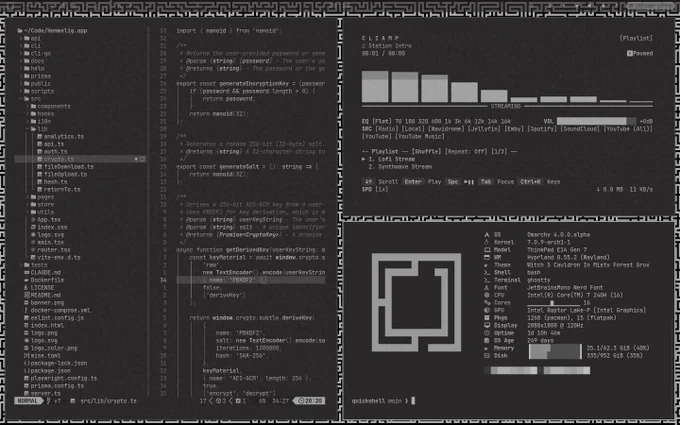The image size is (680, 425).
Task: Select the SoundCloud source
Action: [x=580, y=129]
